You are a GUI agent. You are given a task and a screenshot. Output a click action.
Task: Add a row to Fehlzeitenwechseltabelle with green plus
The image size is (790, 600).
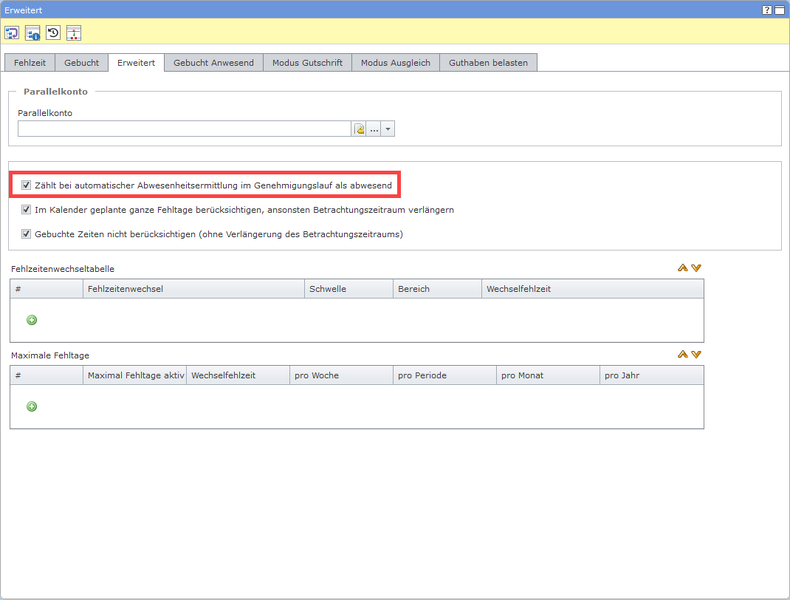(x=32, y=320)
